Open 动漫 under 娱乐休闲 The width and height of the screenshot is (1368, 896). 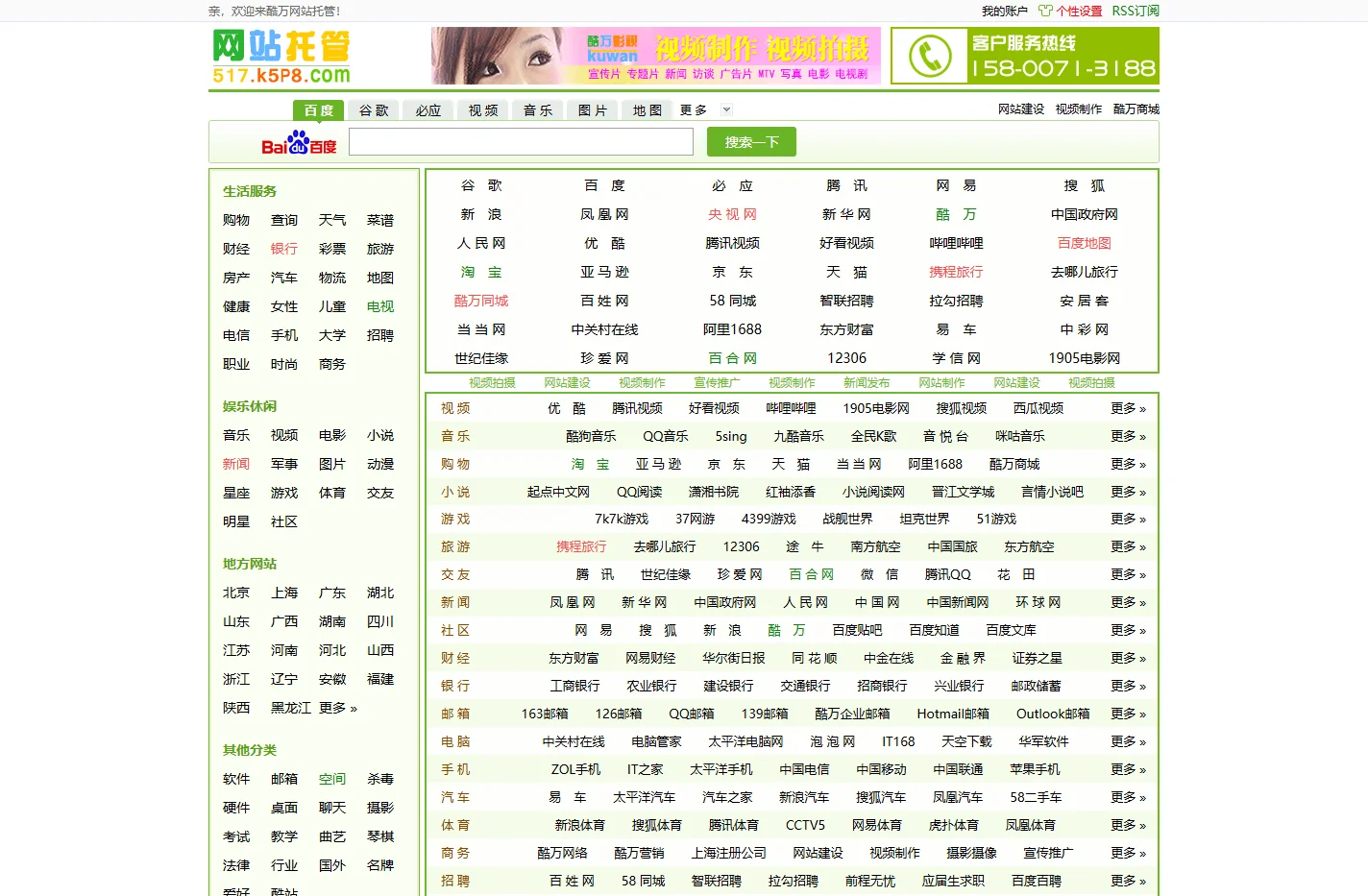tap(380, 464)
